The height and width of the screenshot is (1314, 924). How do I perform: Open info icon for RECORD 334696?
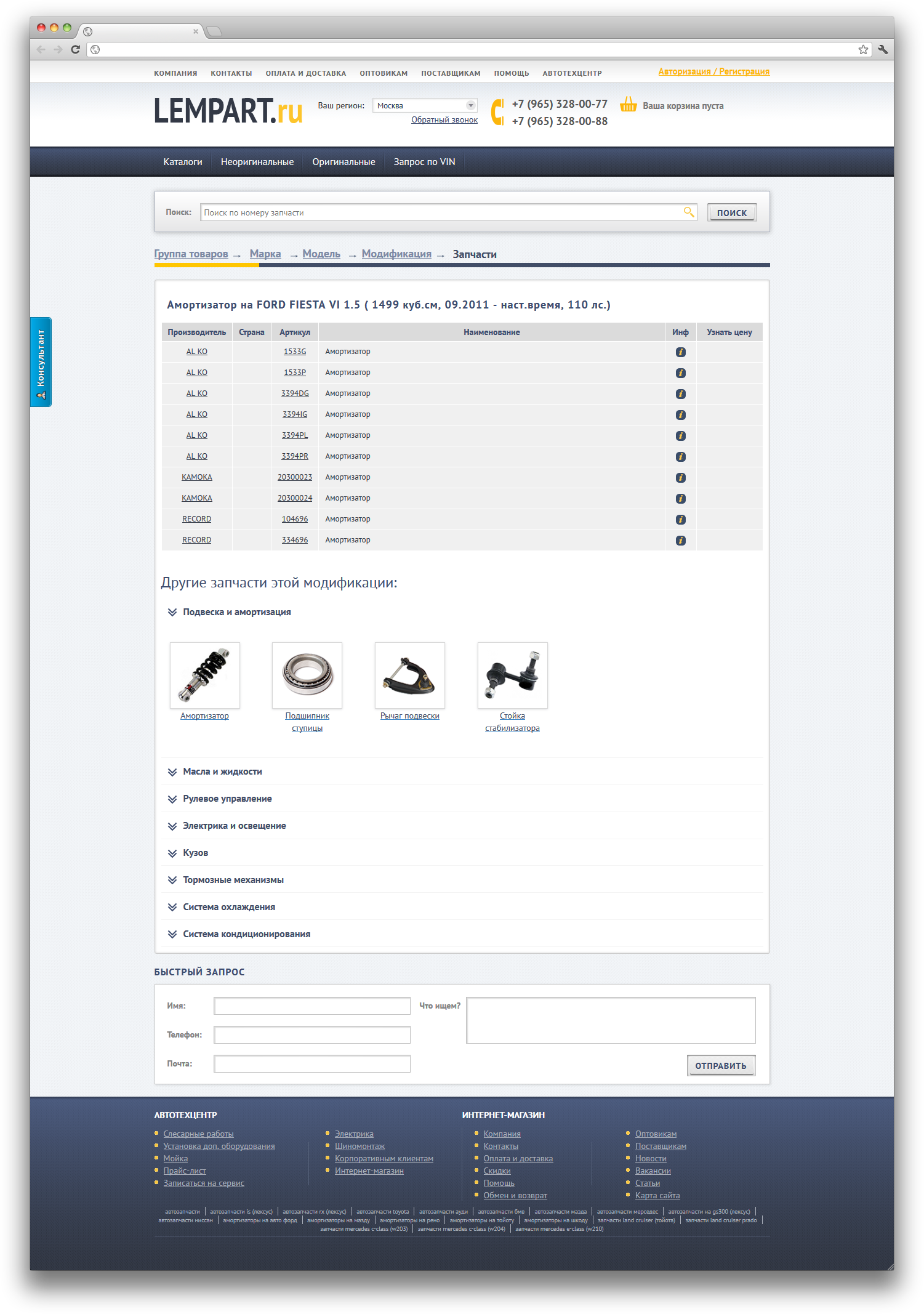(x=680, y=541)
